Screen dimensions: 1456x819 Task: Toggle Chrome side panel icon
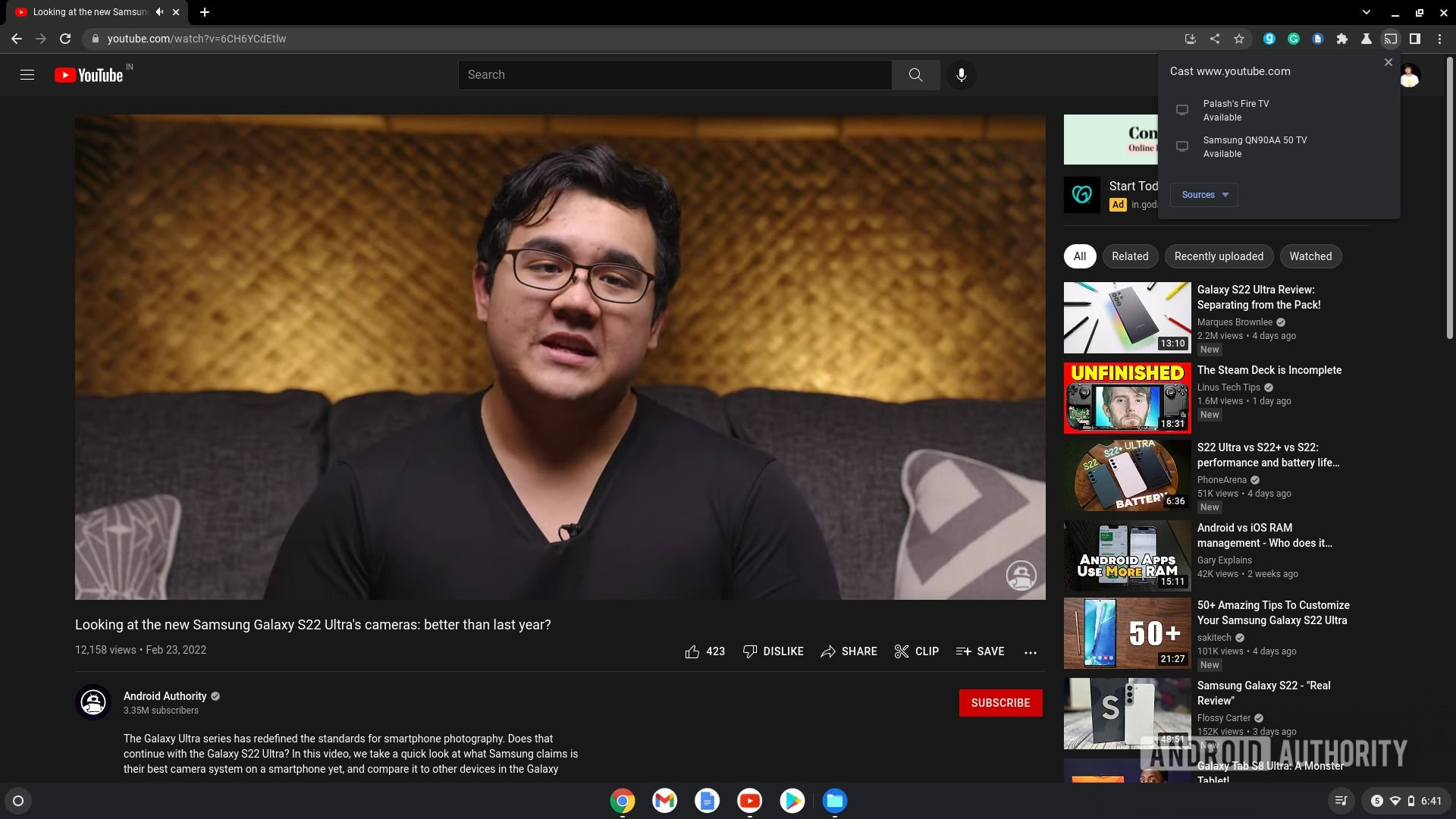[x=1415, y=39]
